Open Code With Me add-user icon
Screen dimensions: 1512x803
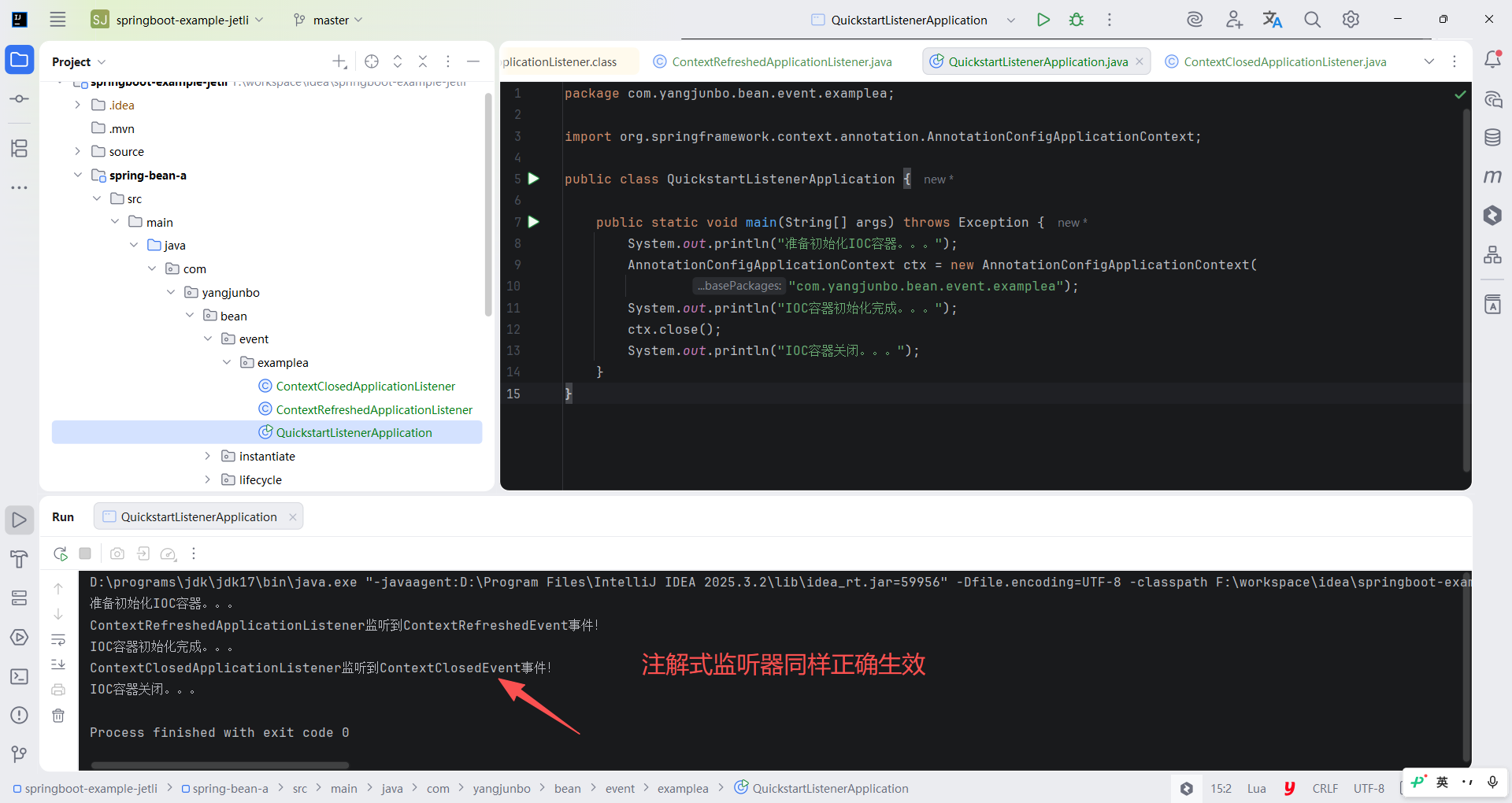(x=1234, y=20)
